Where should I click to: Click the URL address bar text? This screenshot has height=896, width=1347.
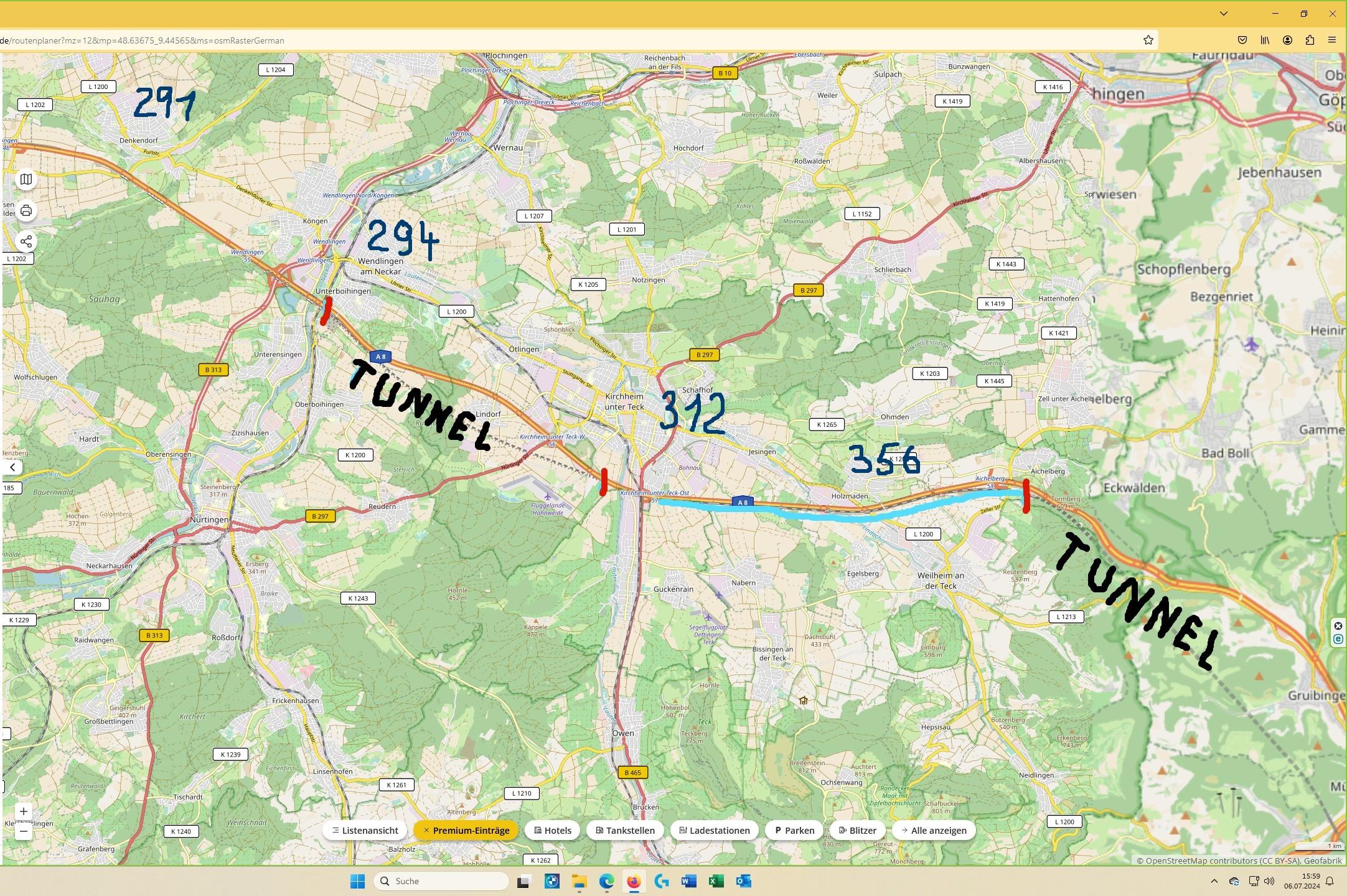click(142, 40)
